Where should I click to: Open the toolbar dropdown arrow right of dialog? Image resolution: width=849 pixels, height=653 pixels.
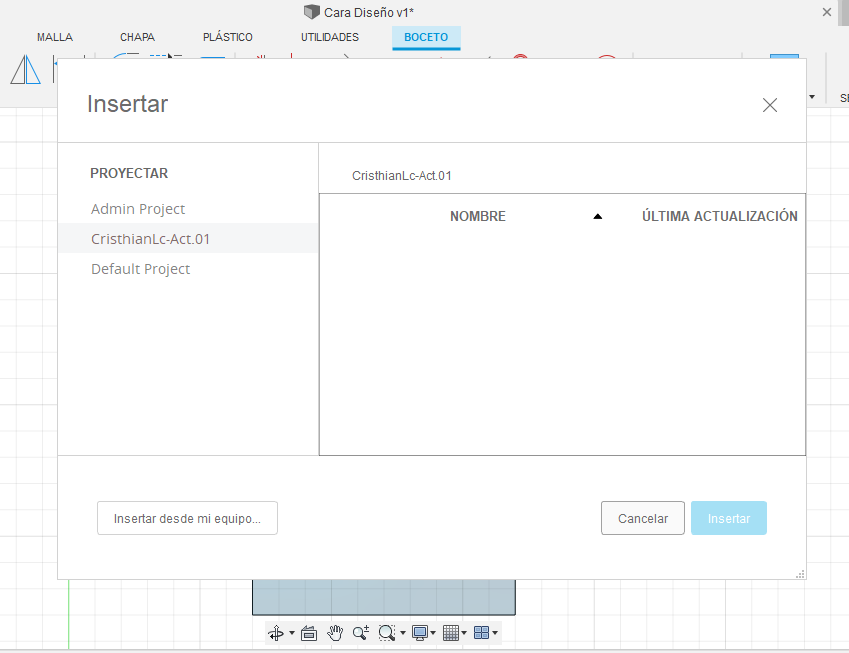click(x=812, y=97)
